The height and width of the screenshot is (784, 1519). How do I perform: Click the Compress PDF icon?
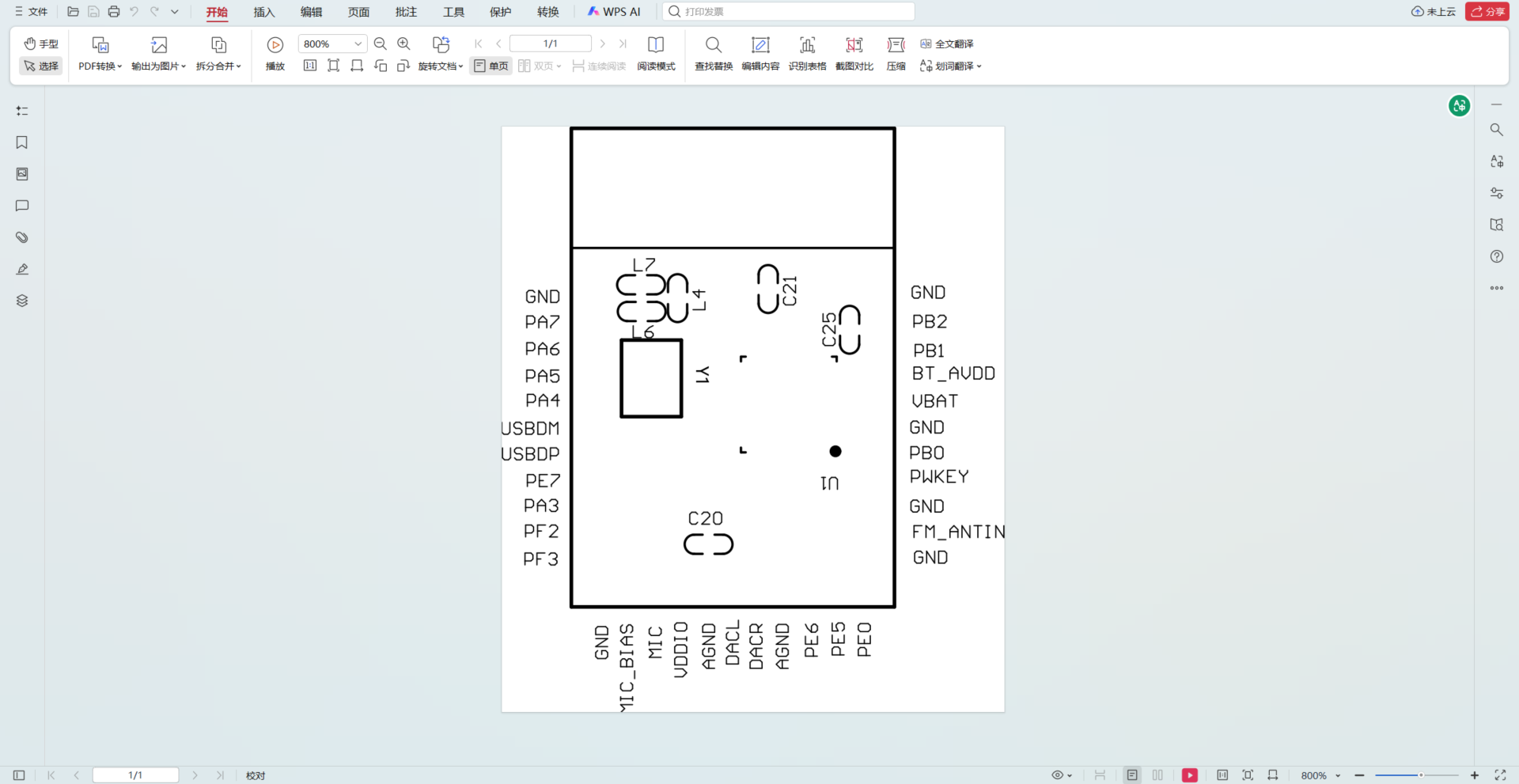coord(896,45)
